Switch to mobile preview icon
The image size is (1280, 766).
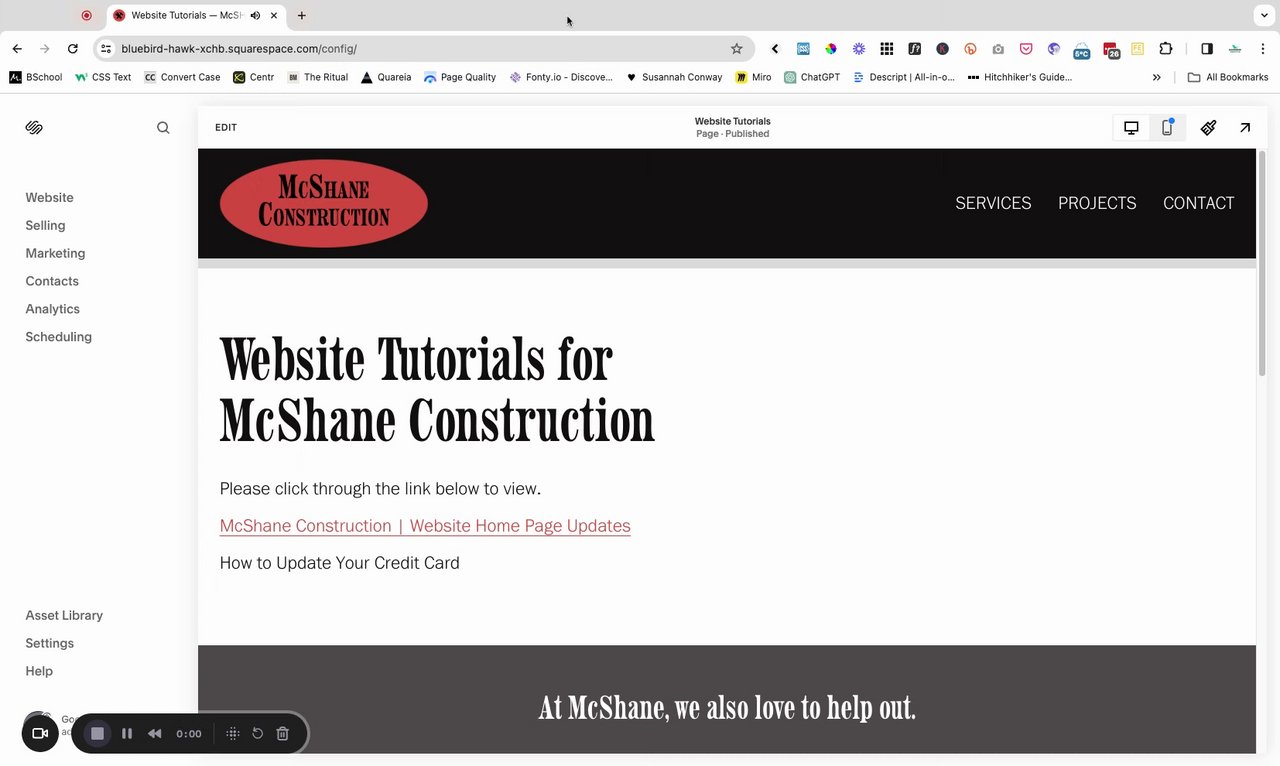coord(1167,127)
